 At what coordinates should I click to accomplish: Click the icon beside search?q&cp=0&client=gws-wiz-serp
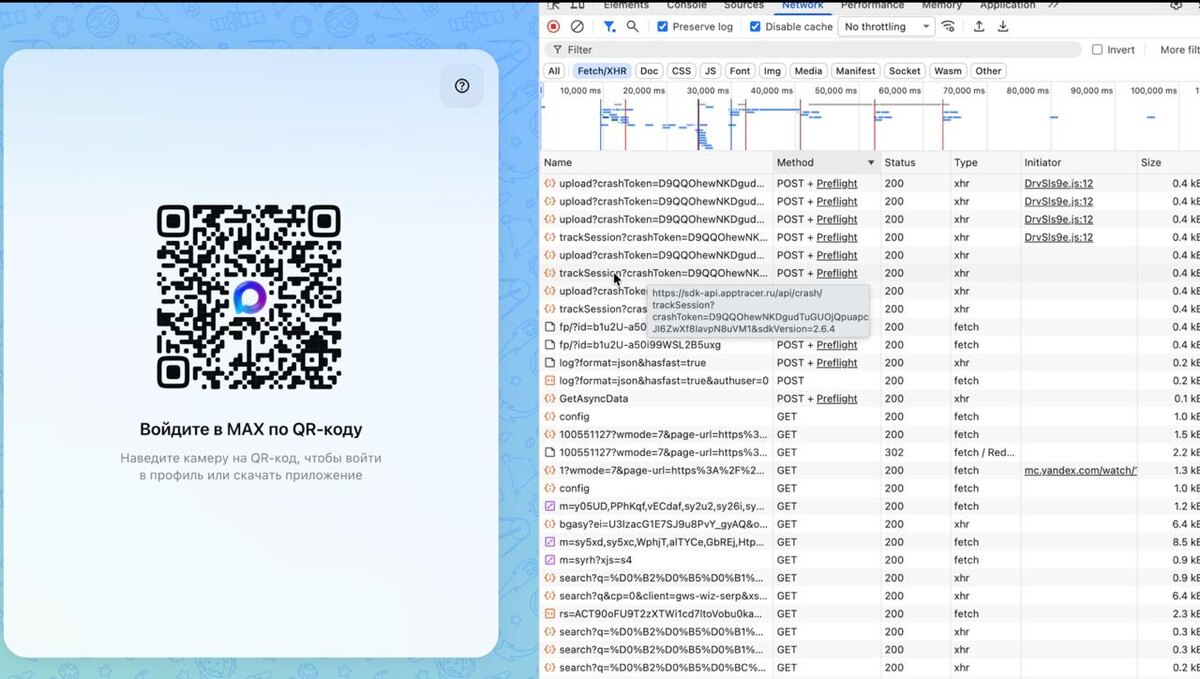click(549, 596)
